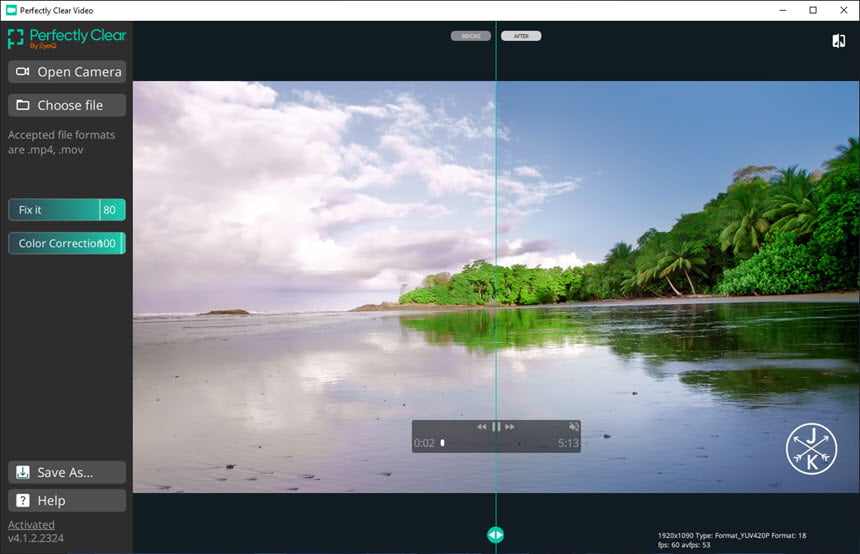Image resolution: width=860 pixels, height=554 pixels.
Task: Switch to the Before view toggle
Action: pyautogui.click(x=471, y=36)
